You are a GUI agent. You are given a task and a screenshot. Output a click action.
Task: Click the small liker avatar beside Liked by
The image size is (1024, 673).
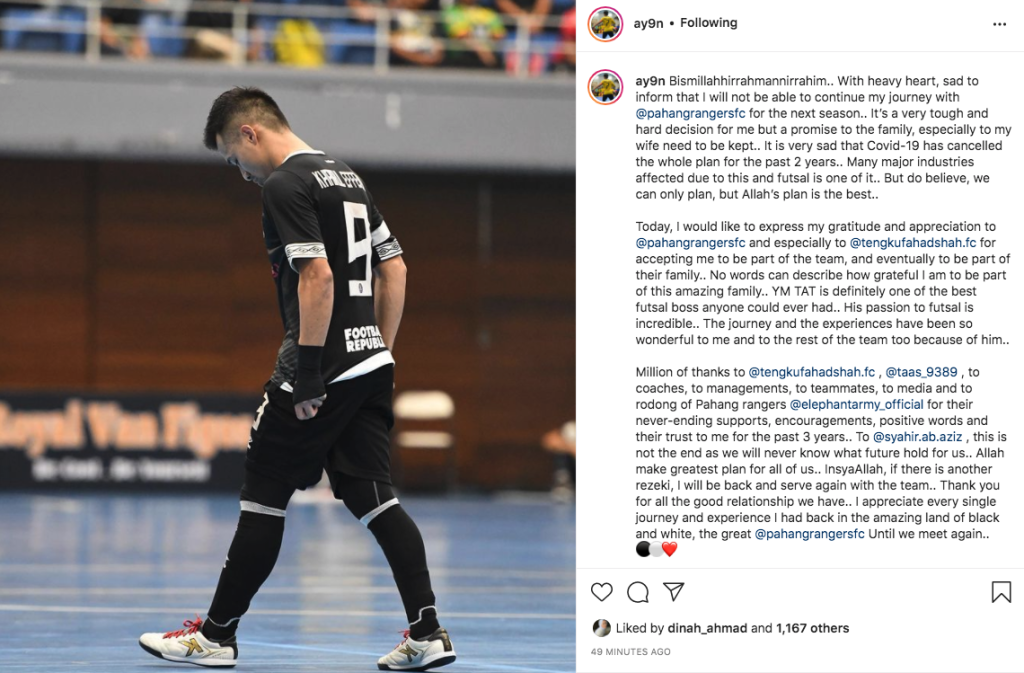pyautogui.click(x=601, y=628)
